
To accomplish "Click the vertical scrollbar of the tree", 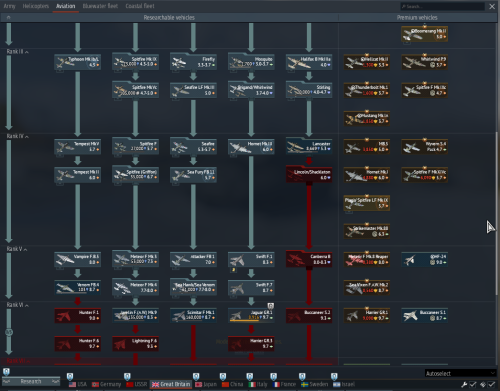I will click(x=496, y=213).
